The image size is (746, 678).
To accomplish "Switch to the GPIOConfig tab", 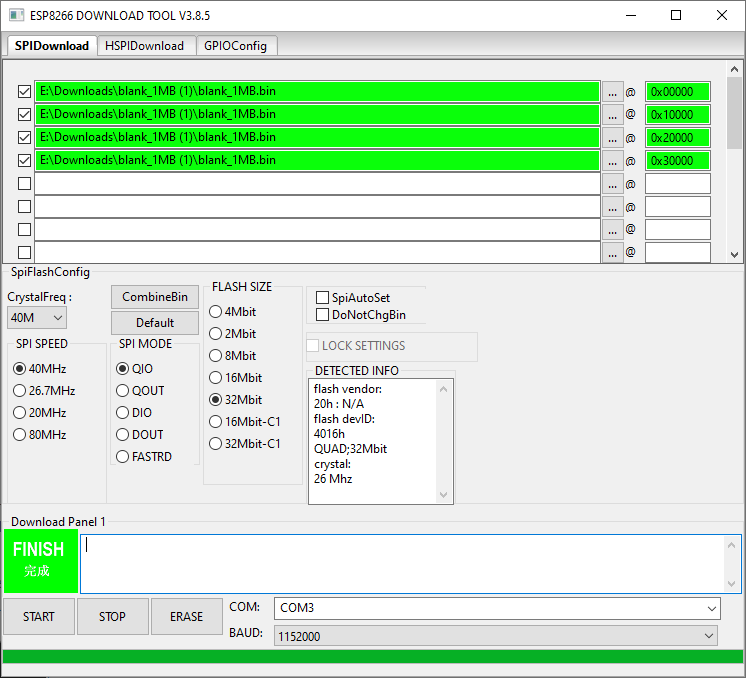I will coord(236,46).
